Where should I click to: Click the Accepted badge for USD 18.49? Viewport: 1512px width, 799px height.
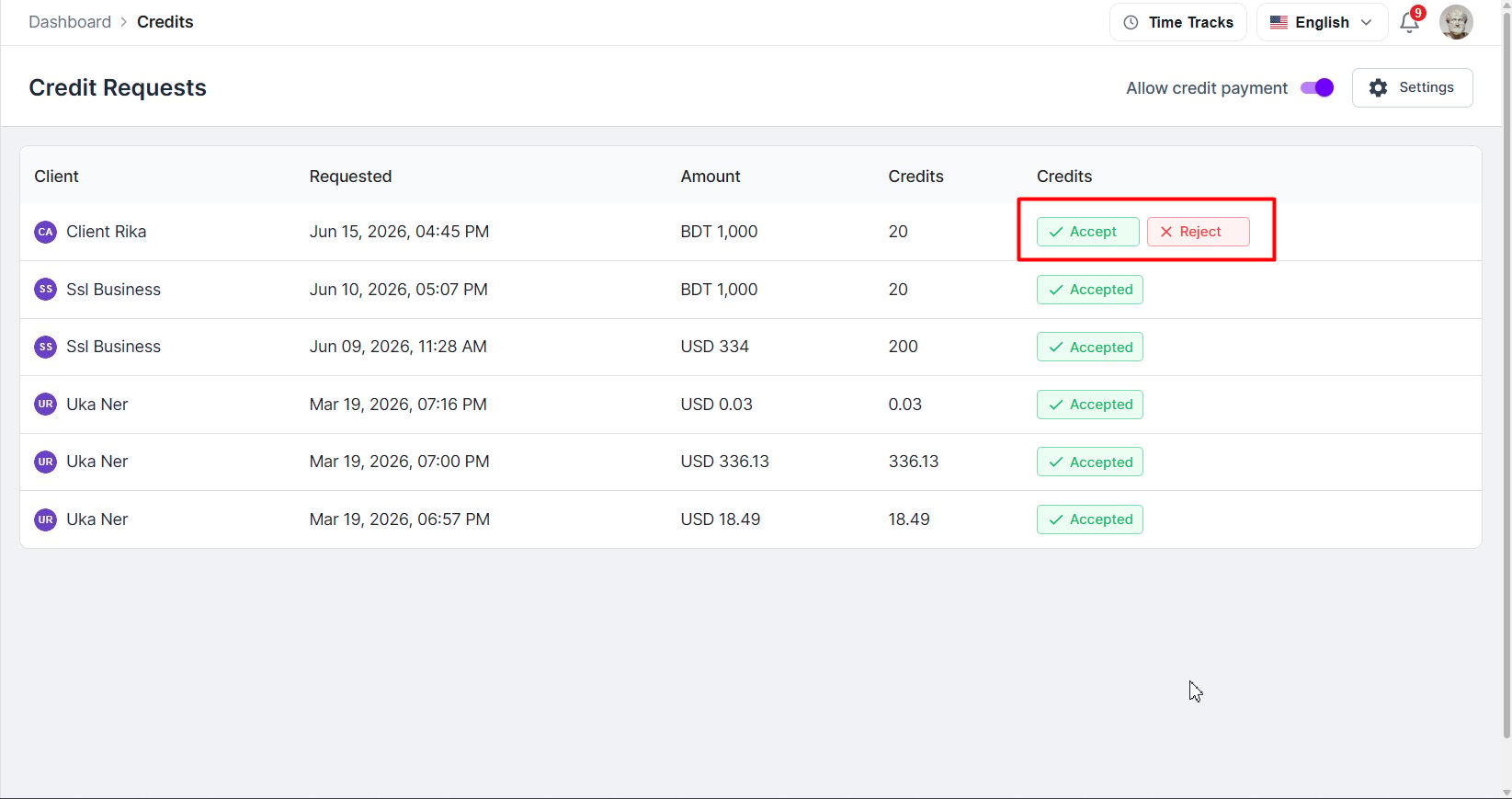[1090, 519]
